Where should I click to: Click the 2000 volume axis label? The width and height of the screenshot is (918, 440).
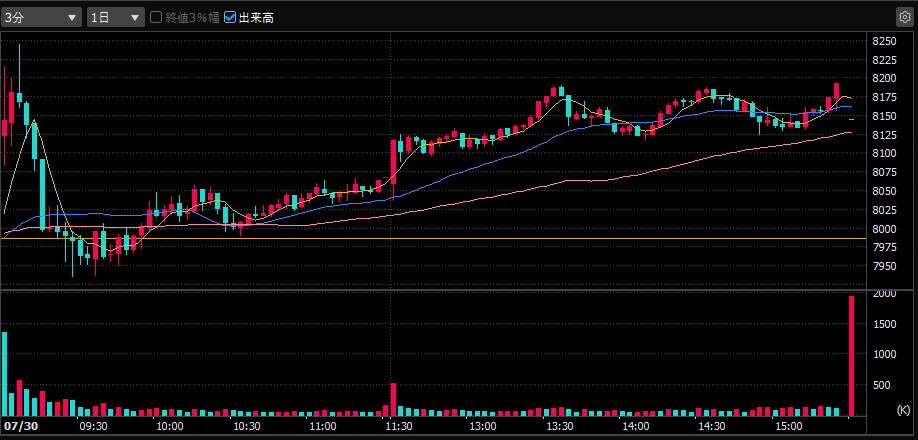pyautogui.click(x=884, y=294)
